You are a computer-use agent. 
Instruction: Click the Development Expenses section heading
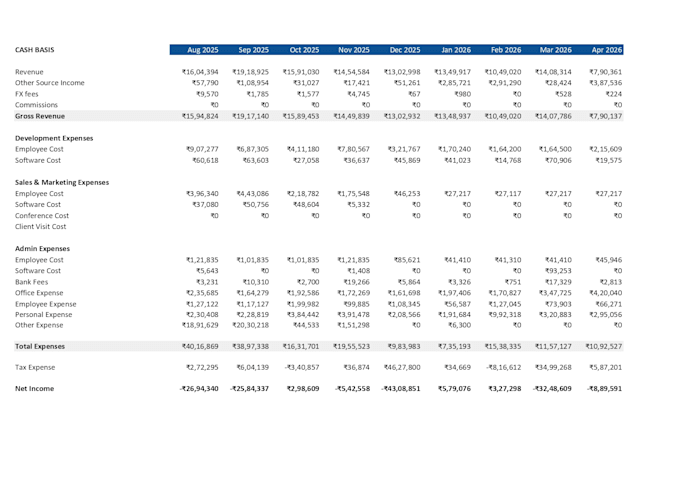[54, 138]
